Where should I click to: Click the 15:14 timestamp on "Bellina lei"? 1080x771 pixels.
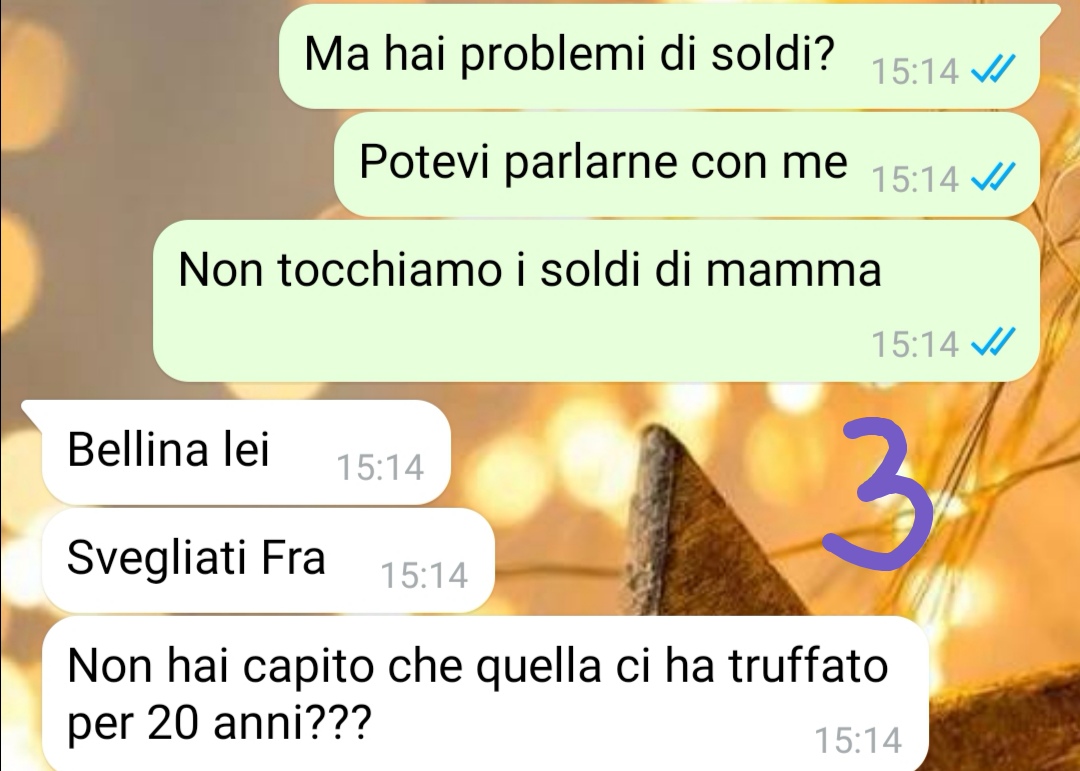[380, 468]
